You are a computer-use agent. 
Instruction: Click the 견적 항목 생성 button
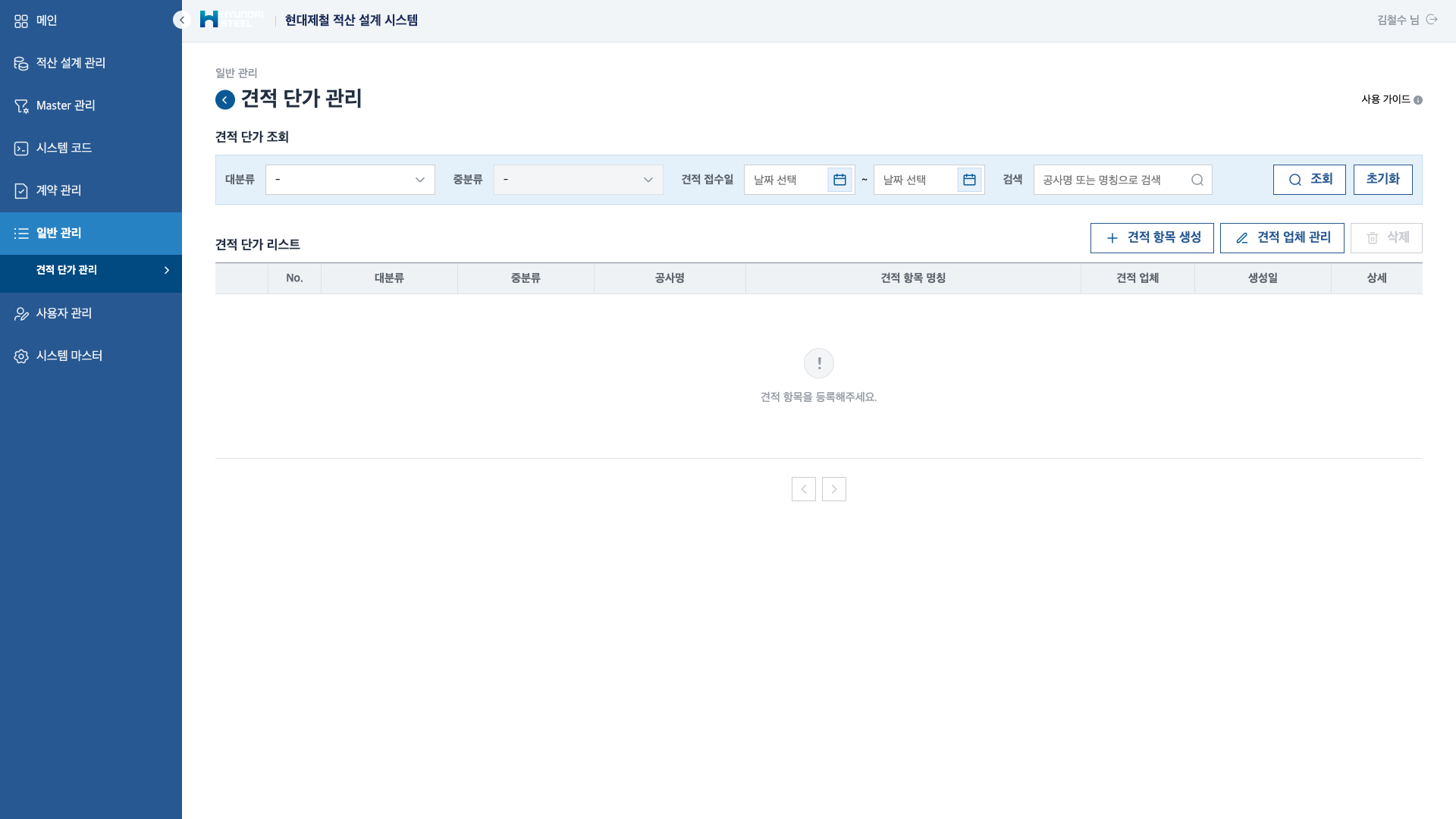(1152, 238)
